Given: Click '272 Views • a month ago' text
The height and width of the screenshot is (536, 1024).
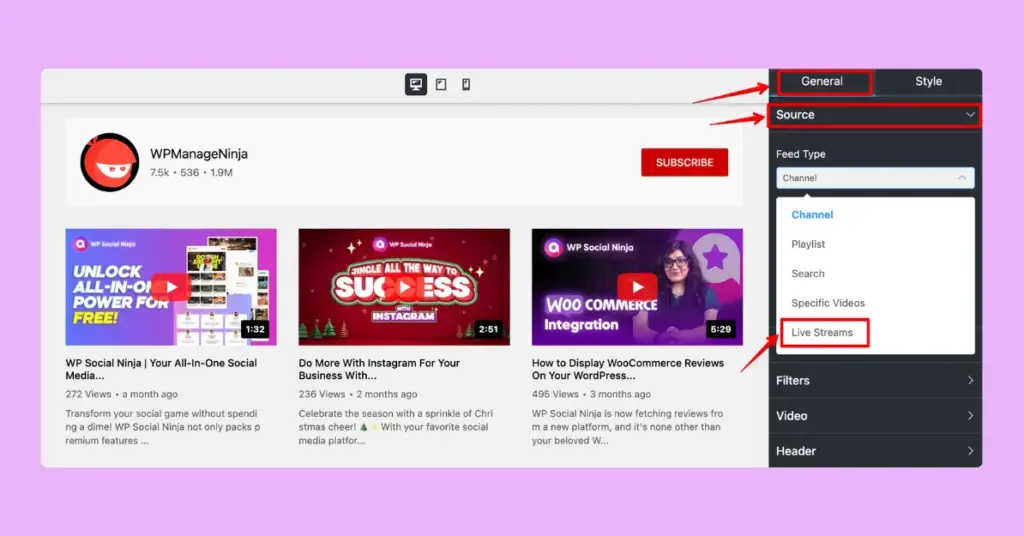Looking at the screenshot, I should tap(121, 394).
